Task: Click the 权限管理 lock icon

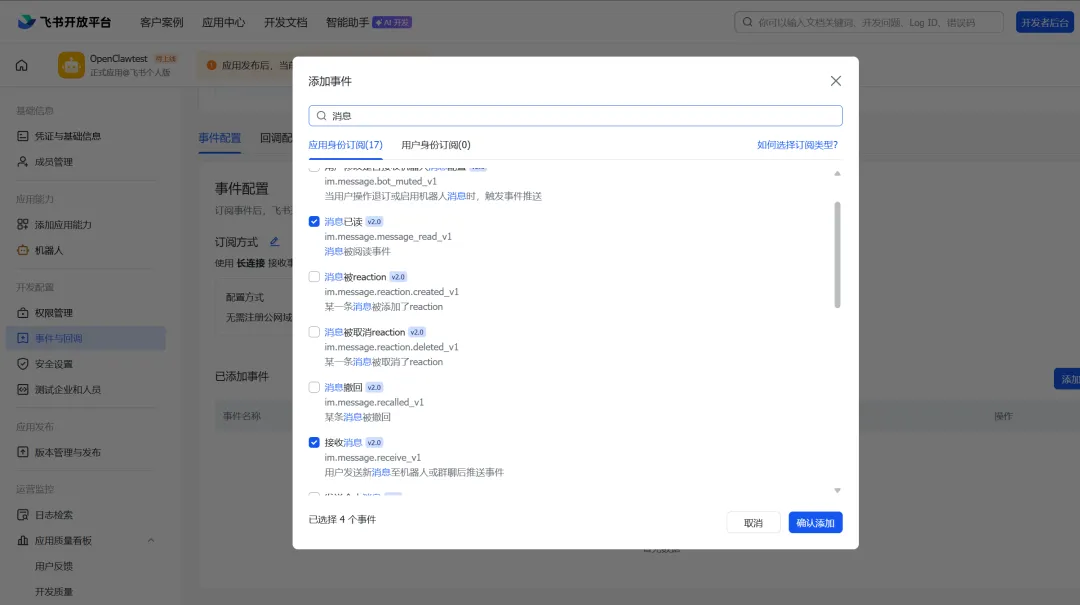Action: (23, 313)
